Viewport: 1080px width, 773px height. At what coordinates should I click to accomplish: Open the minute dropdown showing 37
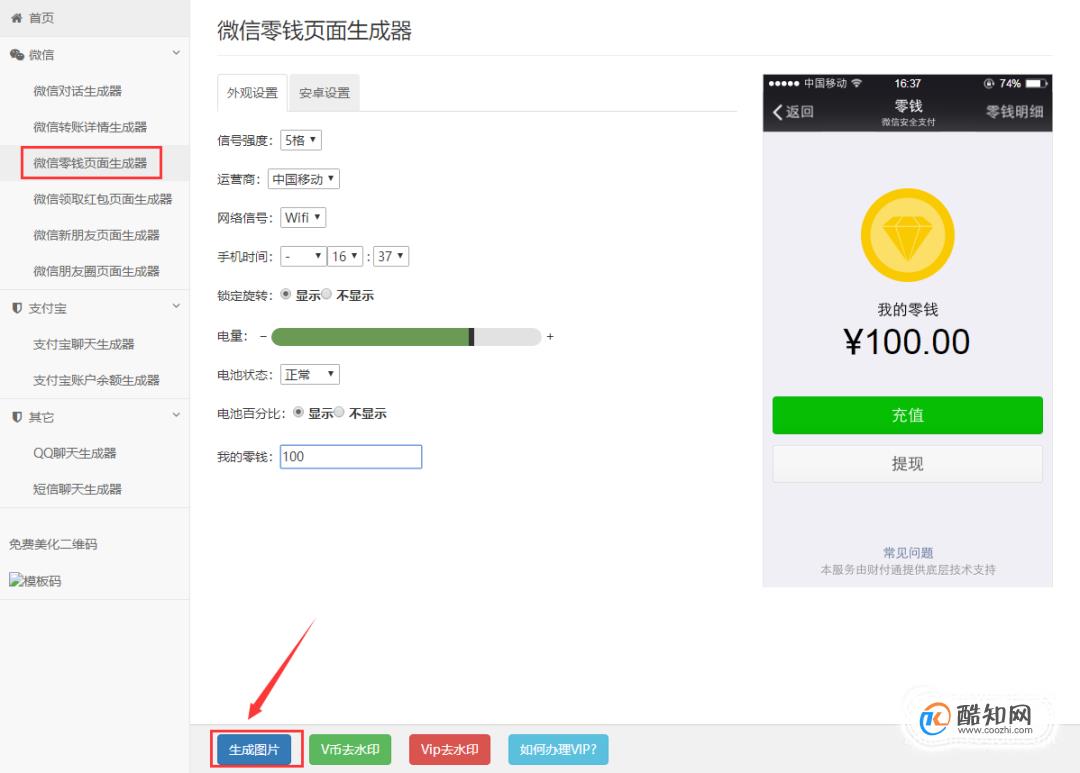click(x=391, y=256)
